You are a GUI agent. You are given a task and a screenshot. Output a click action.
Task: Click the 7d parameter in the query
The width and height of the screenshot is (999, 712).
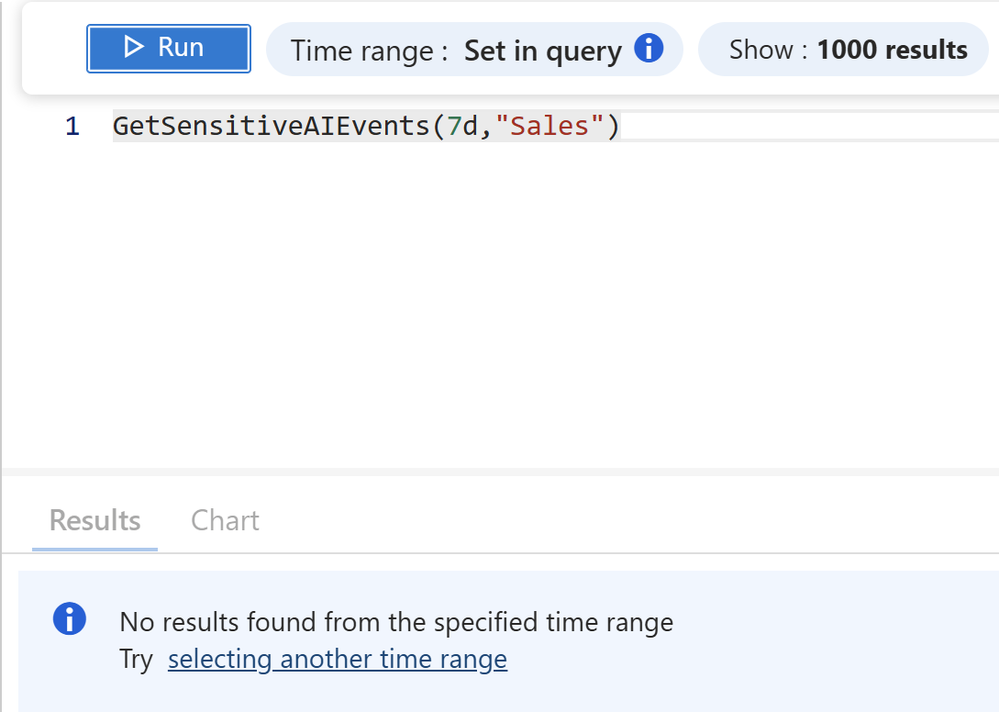(x=463, y=127)
